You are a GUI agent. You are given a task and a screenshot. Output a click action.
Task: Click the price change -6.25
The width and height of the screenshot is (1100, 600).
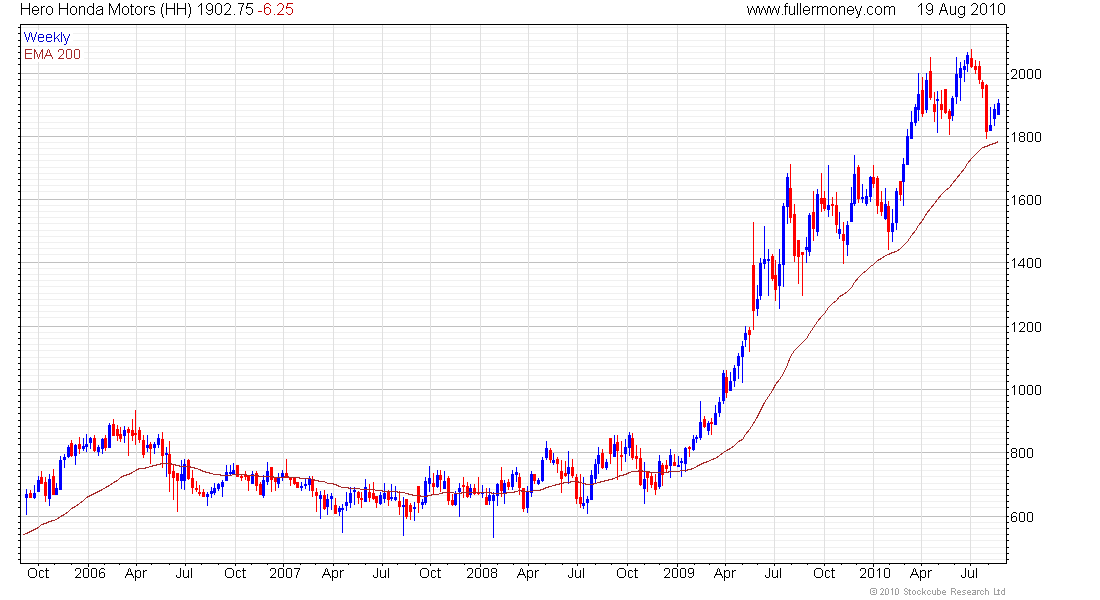pos(276,10)
